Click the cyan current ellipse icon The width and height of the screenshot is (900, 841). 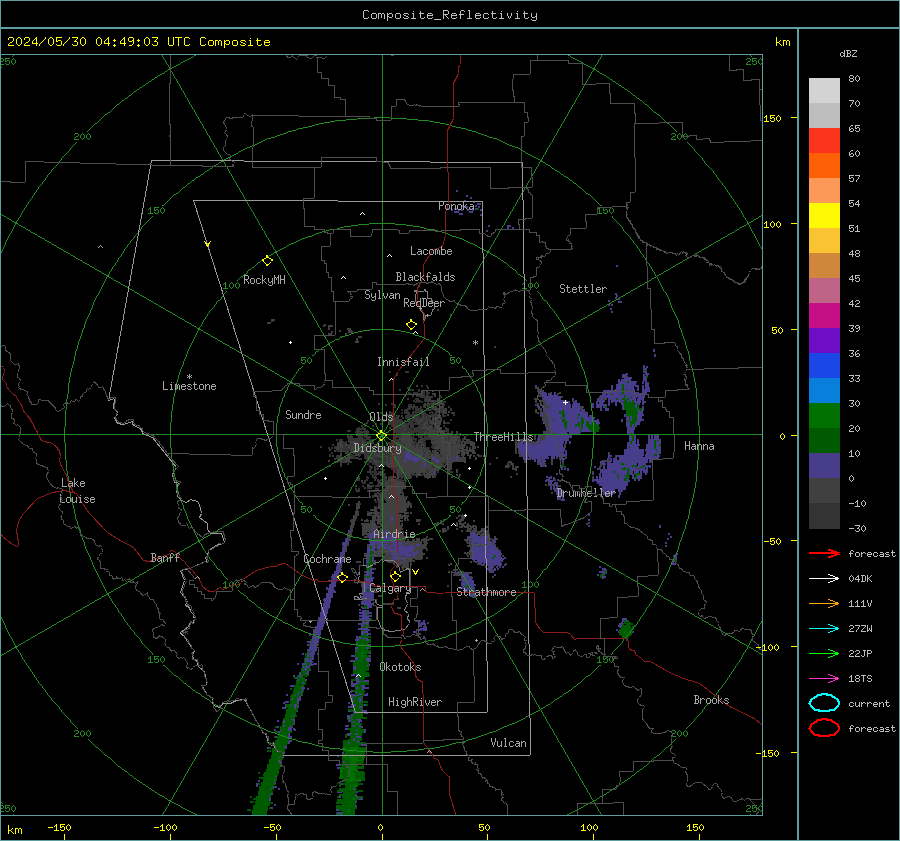tap(824, 703)
